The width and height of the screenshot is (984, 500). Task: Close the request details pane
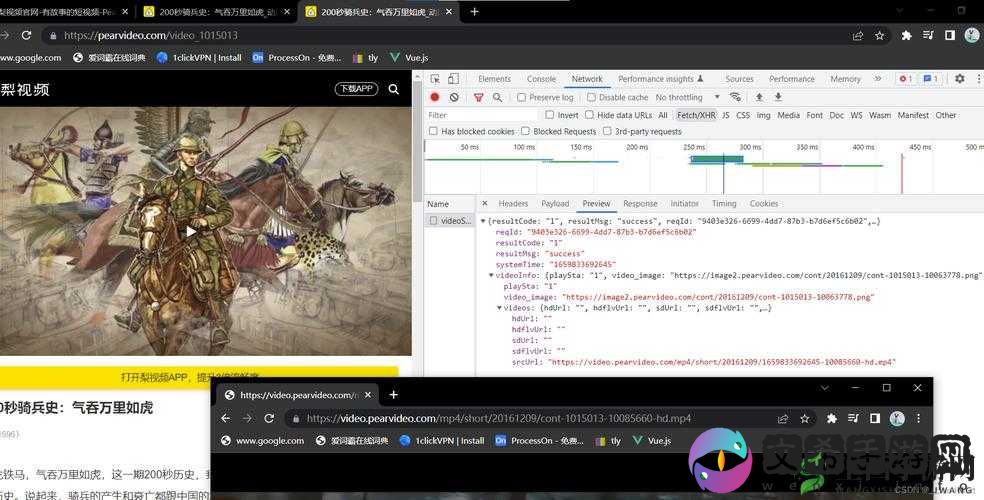[x=484, y=203]
